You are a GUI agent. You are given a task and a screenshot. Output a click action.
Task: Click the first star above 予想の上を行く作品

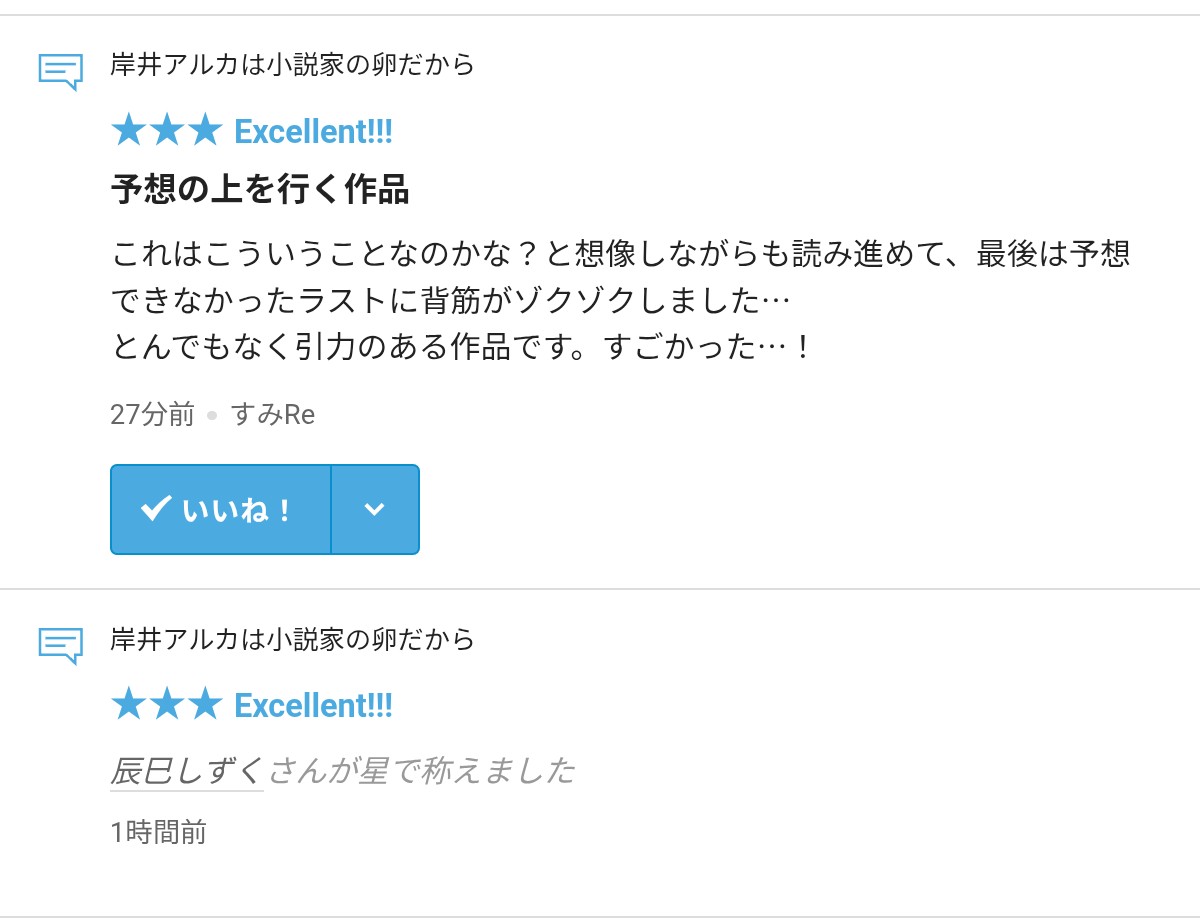click(128, 131)
